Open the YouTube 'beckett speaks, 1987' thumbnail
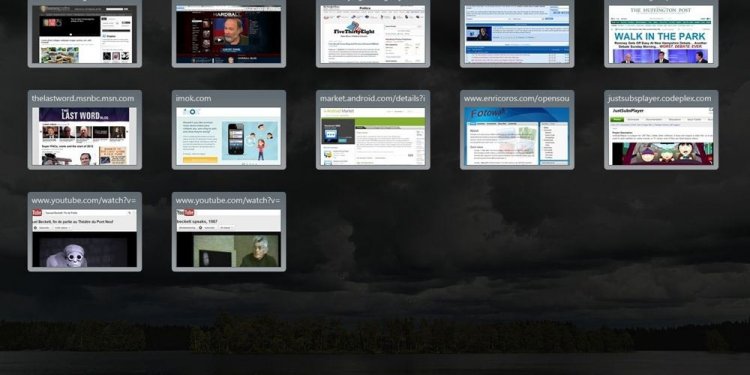This screenshot has width=750, height=375. pyautogui.click(x=229, y=238)
